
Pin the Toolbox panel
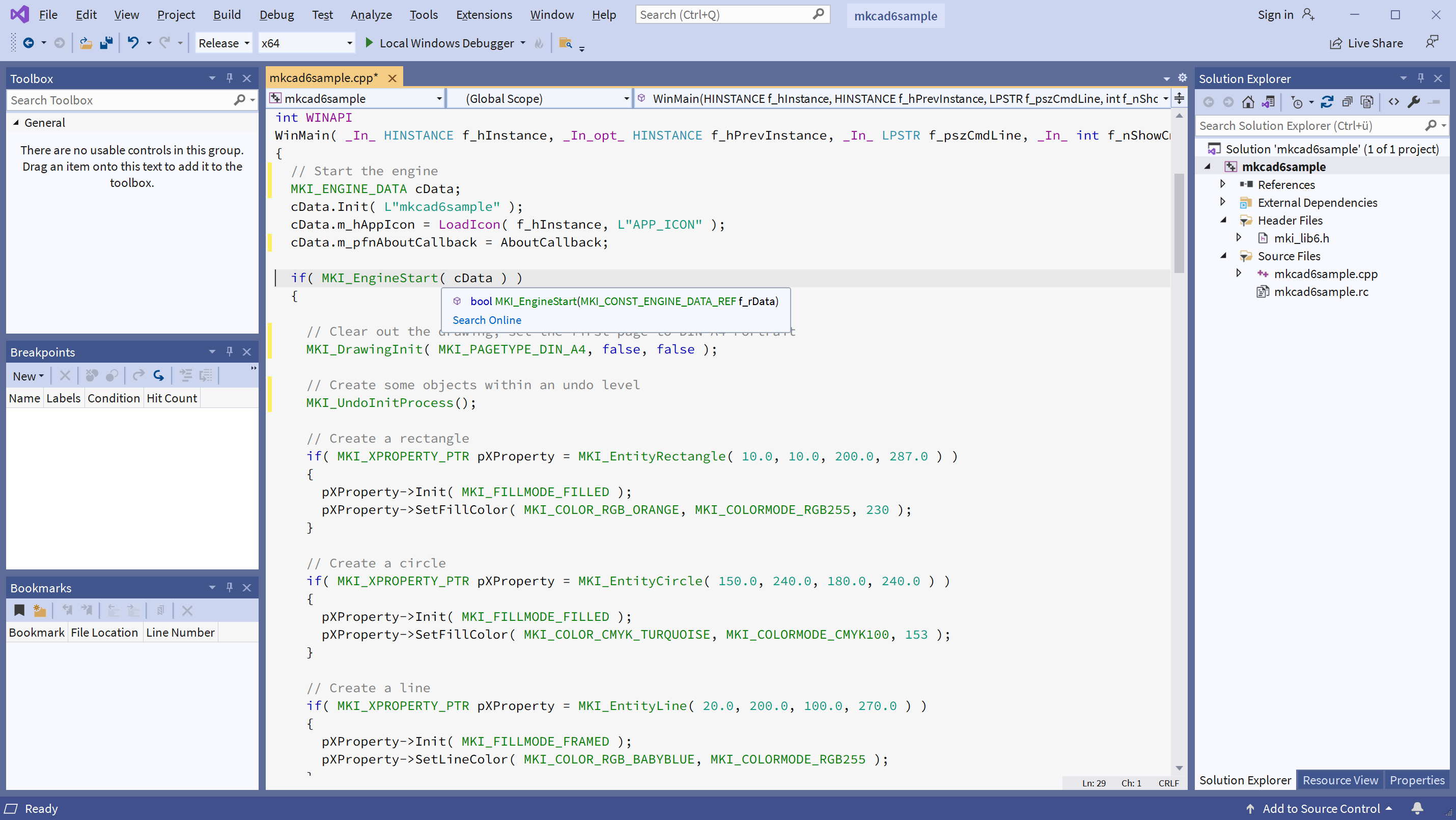pyautogui.click(x=230, y=78)
